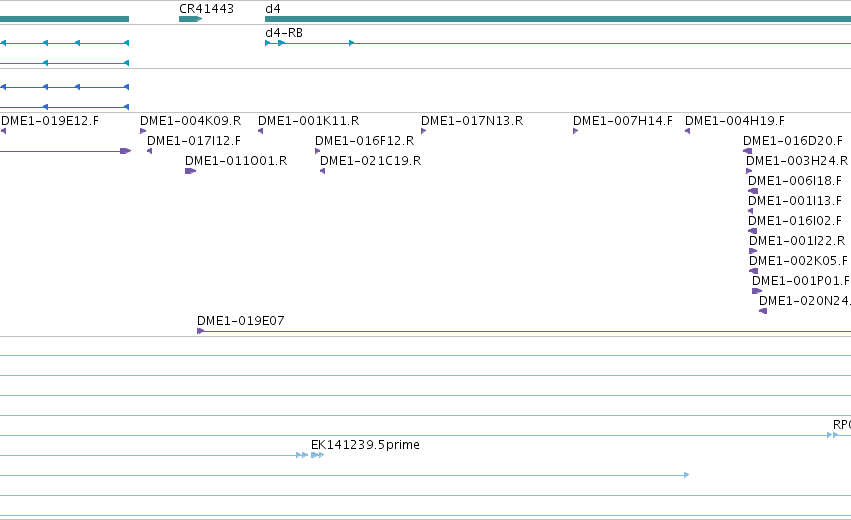Select feature label DME1-001P01.F

coord(801,281)
